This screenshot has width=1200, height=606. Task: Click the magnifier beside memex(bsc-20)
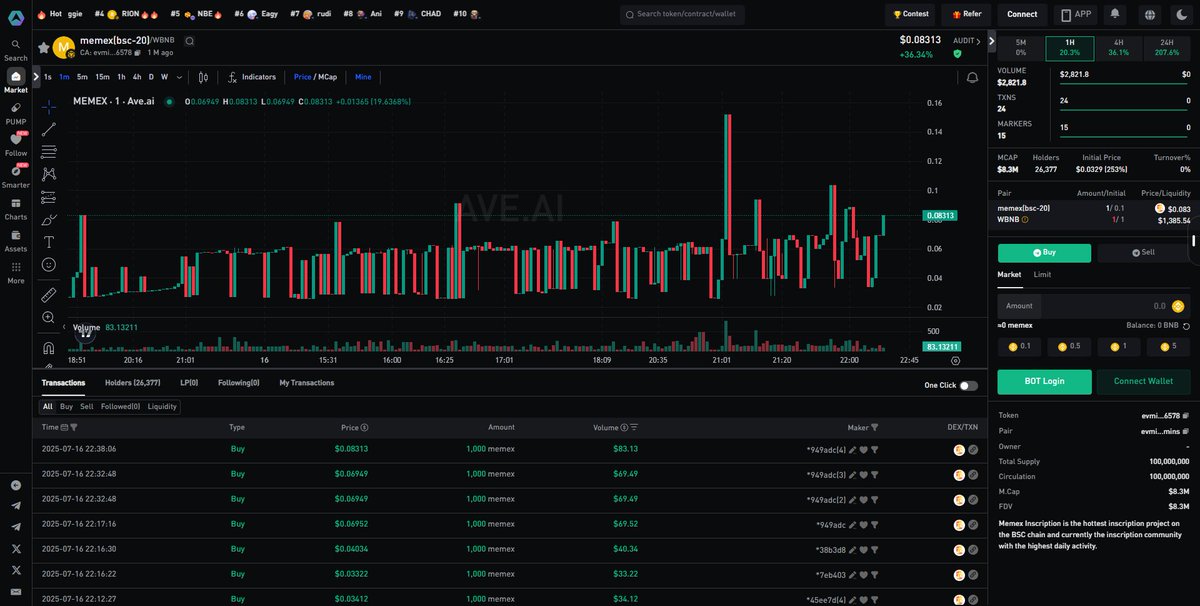189,41
